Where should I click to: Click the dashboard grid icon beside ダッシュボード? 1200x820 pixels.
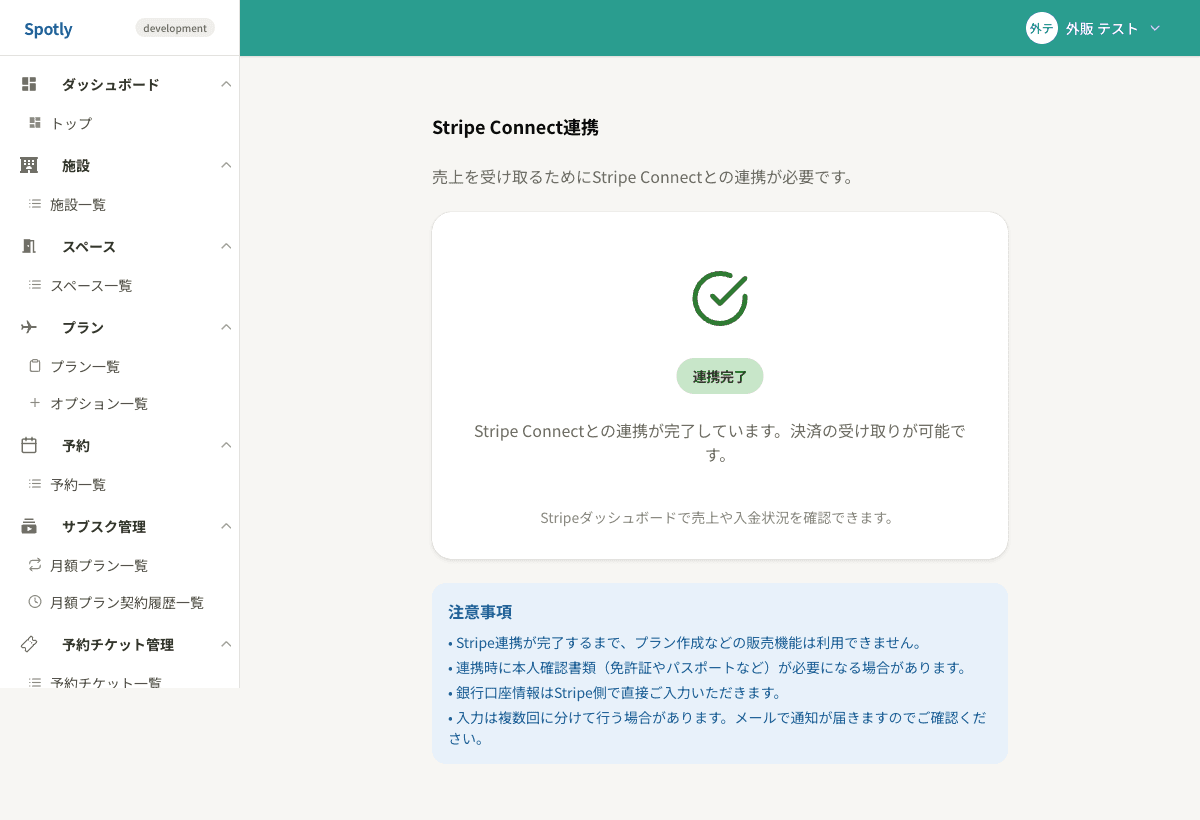coord(29,84)
